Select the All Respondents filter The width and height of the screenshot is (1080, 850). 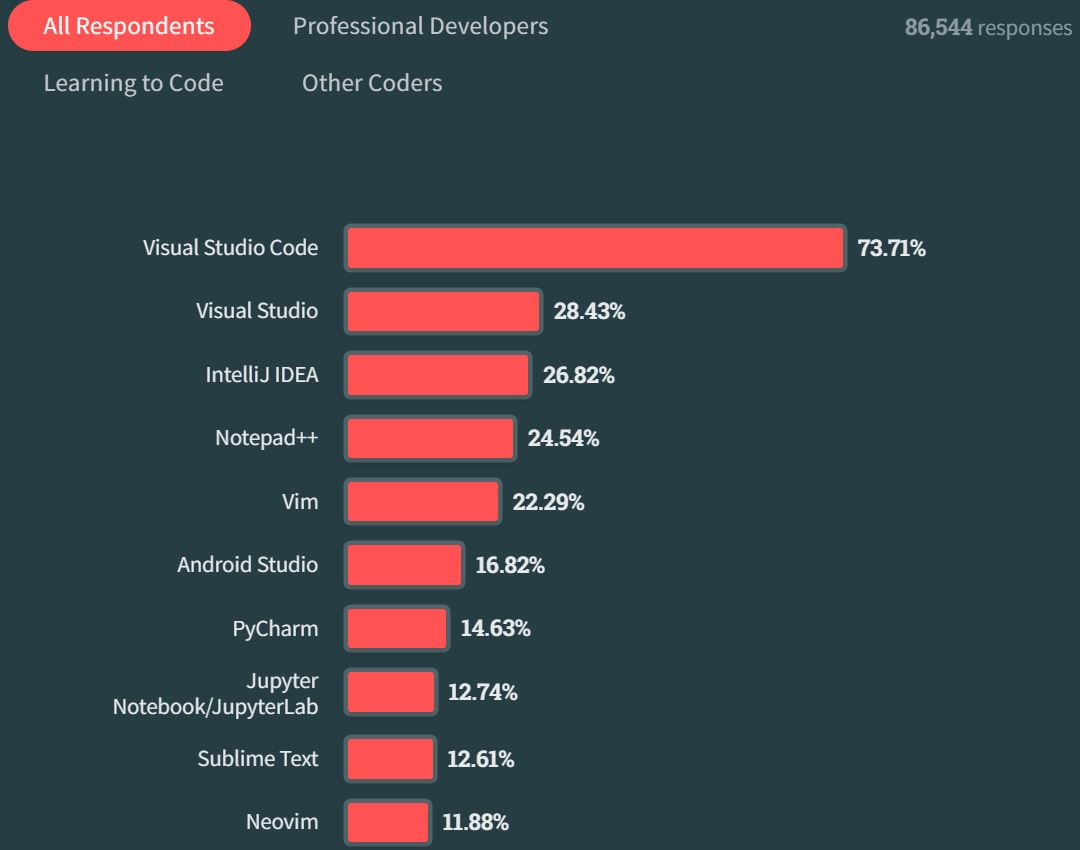pyautogui.click(x=129, y=26)
